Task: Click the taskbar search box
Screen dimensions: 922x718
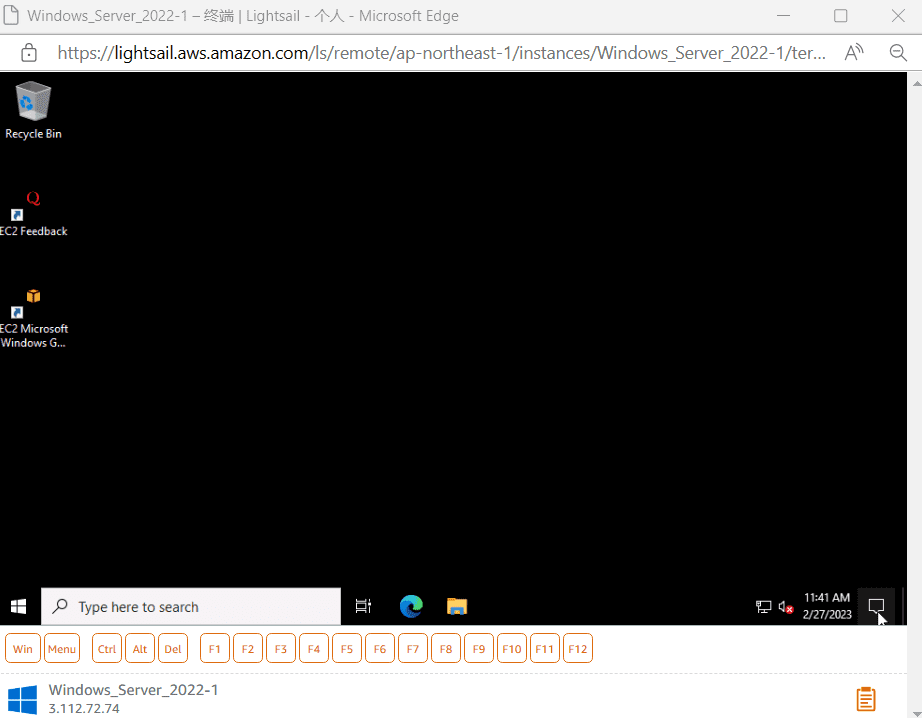Action: [191, 607]
